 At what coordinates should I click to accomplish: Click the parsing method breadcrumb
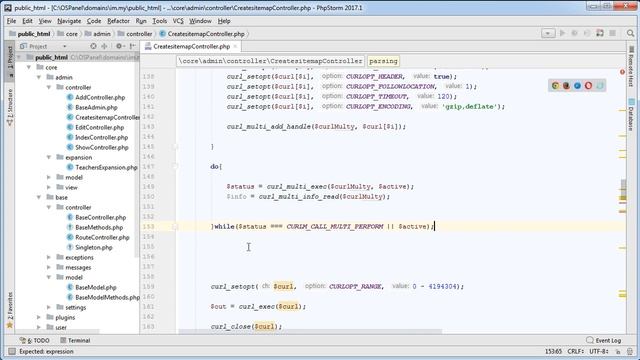pos(383,61)
